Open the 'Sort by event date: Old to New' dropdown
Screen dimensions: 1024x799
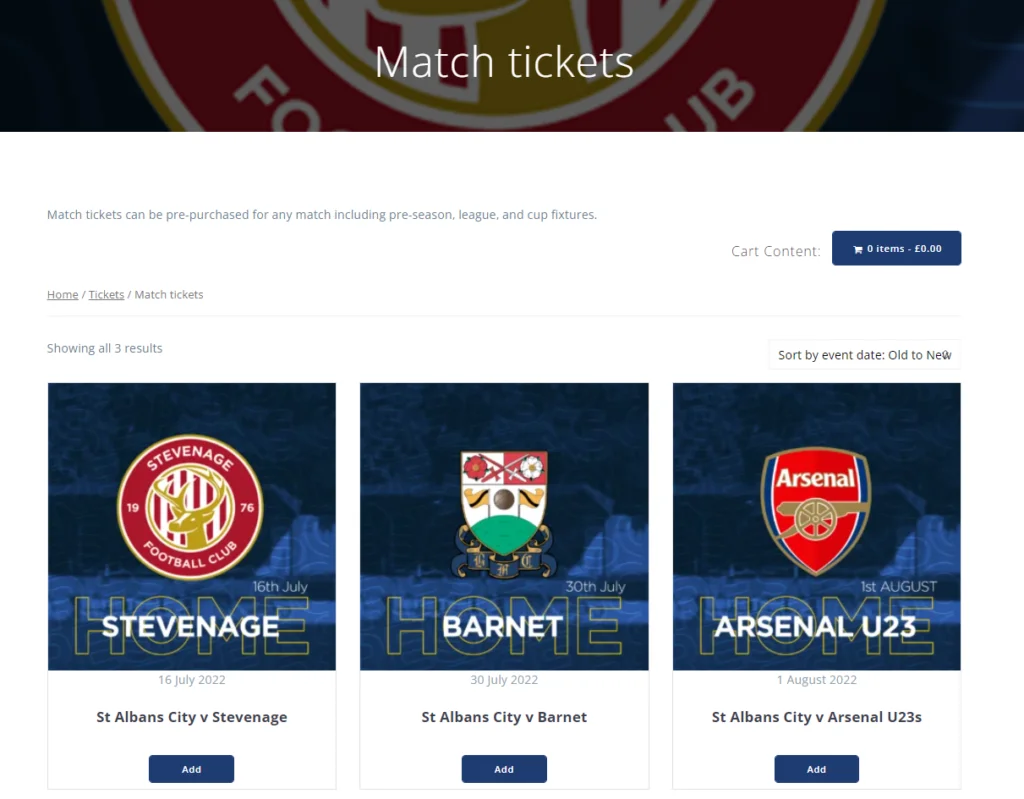click(864, 354)
